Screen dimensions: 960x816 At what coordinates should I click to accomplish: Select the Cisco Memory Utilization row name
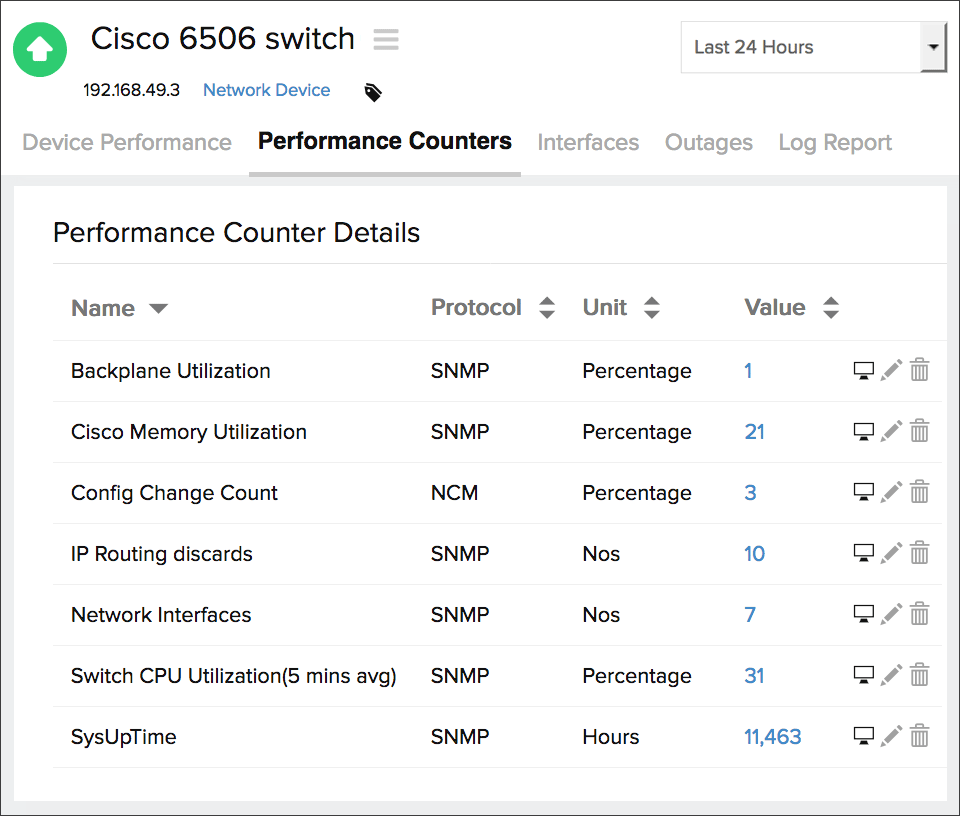click(189, 432)
